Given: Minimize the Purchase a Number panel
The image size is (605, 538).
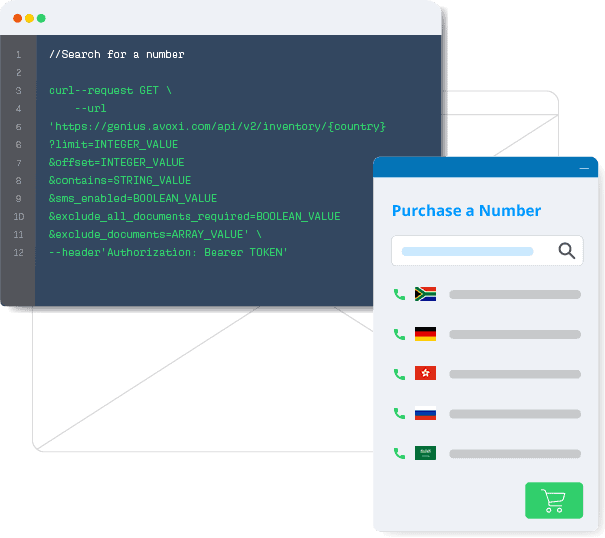Looking at the screenshot, I should [584, 169].
